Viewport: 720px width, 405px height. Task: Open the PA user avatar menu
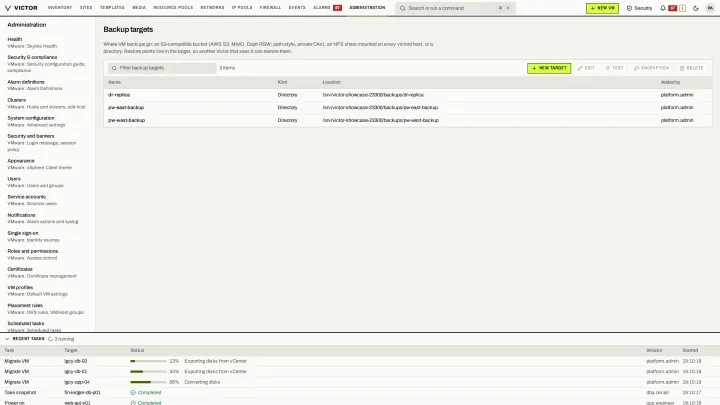(710, 8)
